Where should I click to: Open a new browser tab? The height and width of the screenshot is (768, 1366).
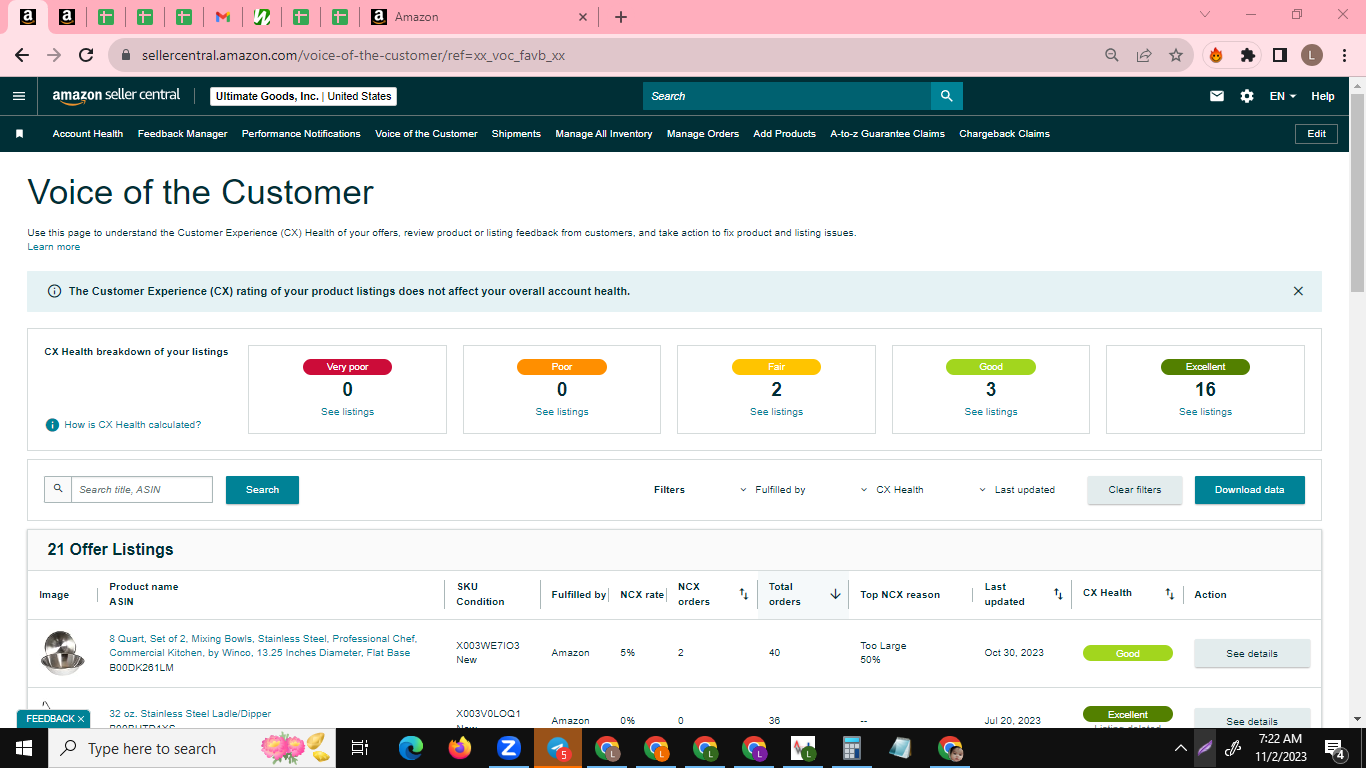coord(621,17)
